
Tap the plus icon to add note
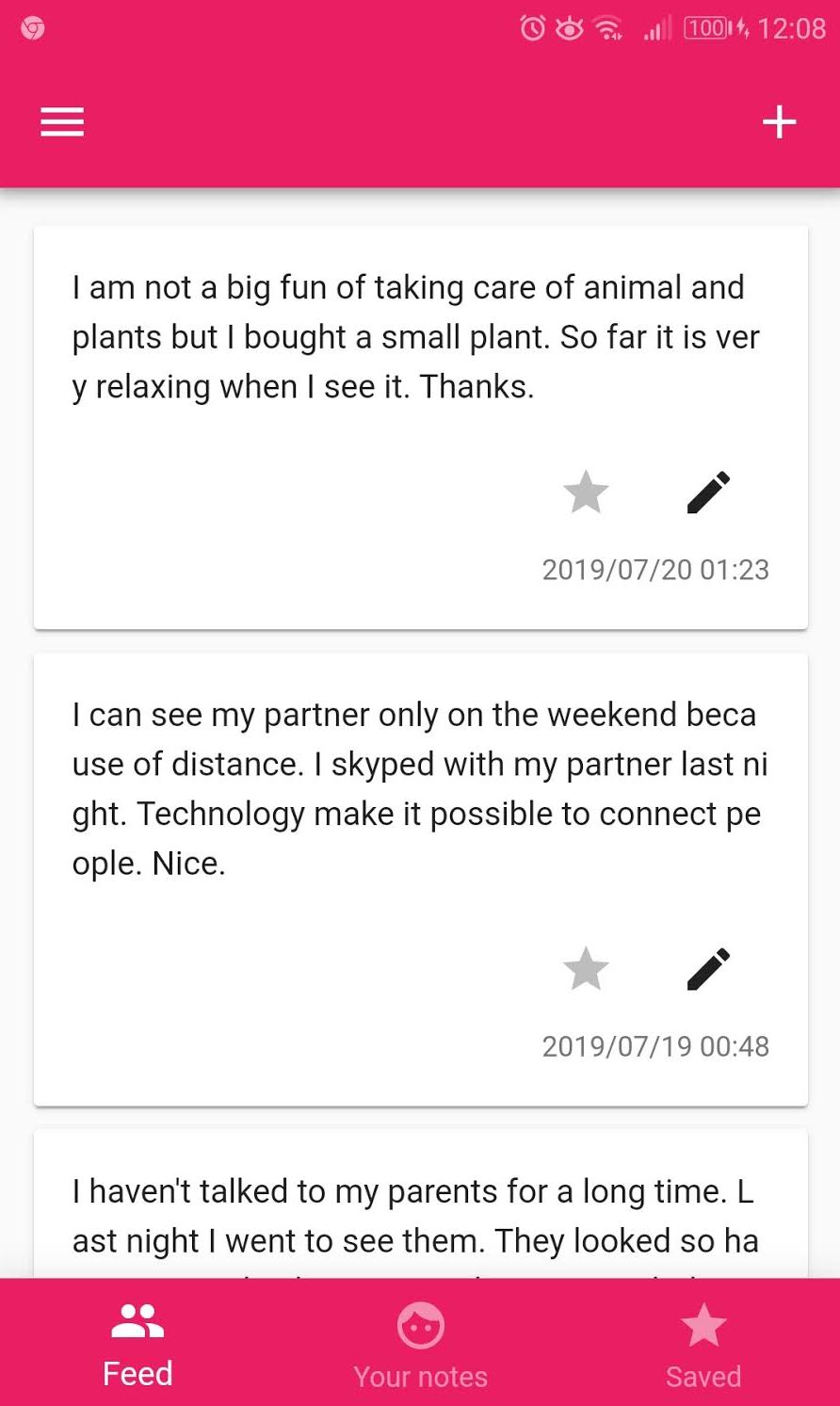tap(779, 122)
